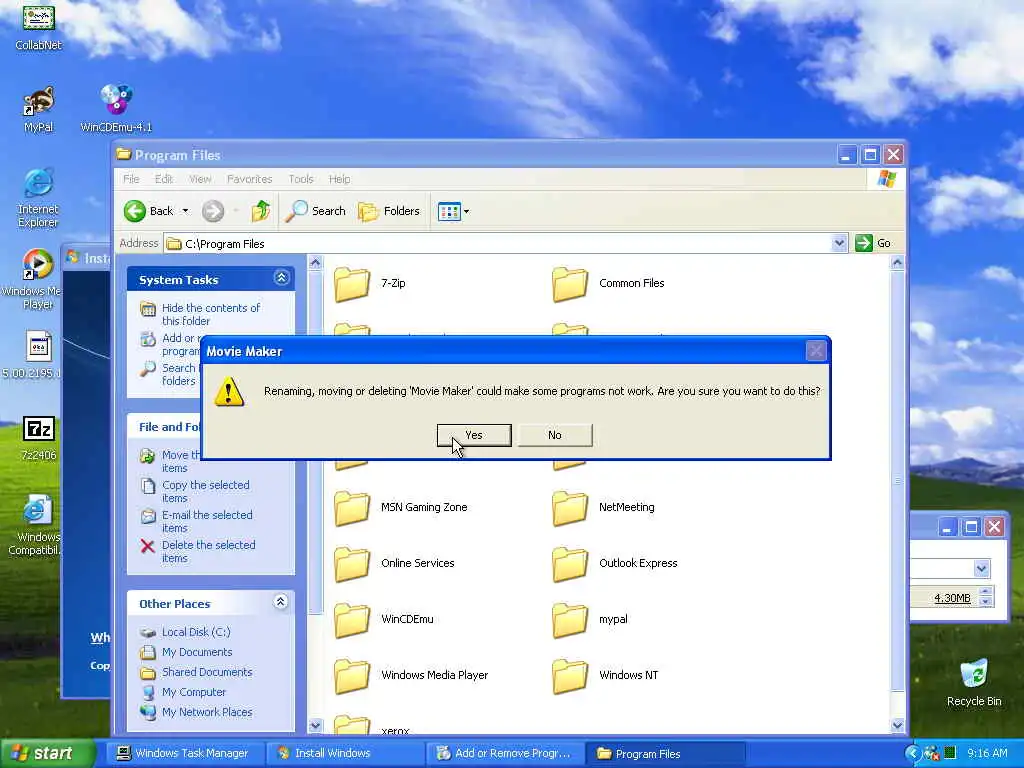Select the mypal folder icon
Viewport: 1024px width, 768px height.
click(x=570, y=620)
